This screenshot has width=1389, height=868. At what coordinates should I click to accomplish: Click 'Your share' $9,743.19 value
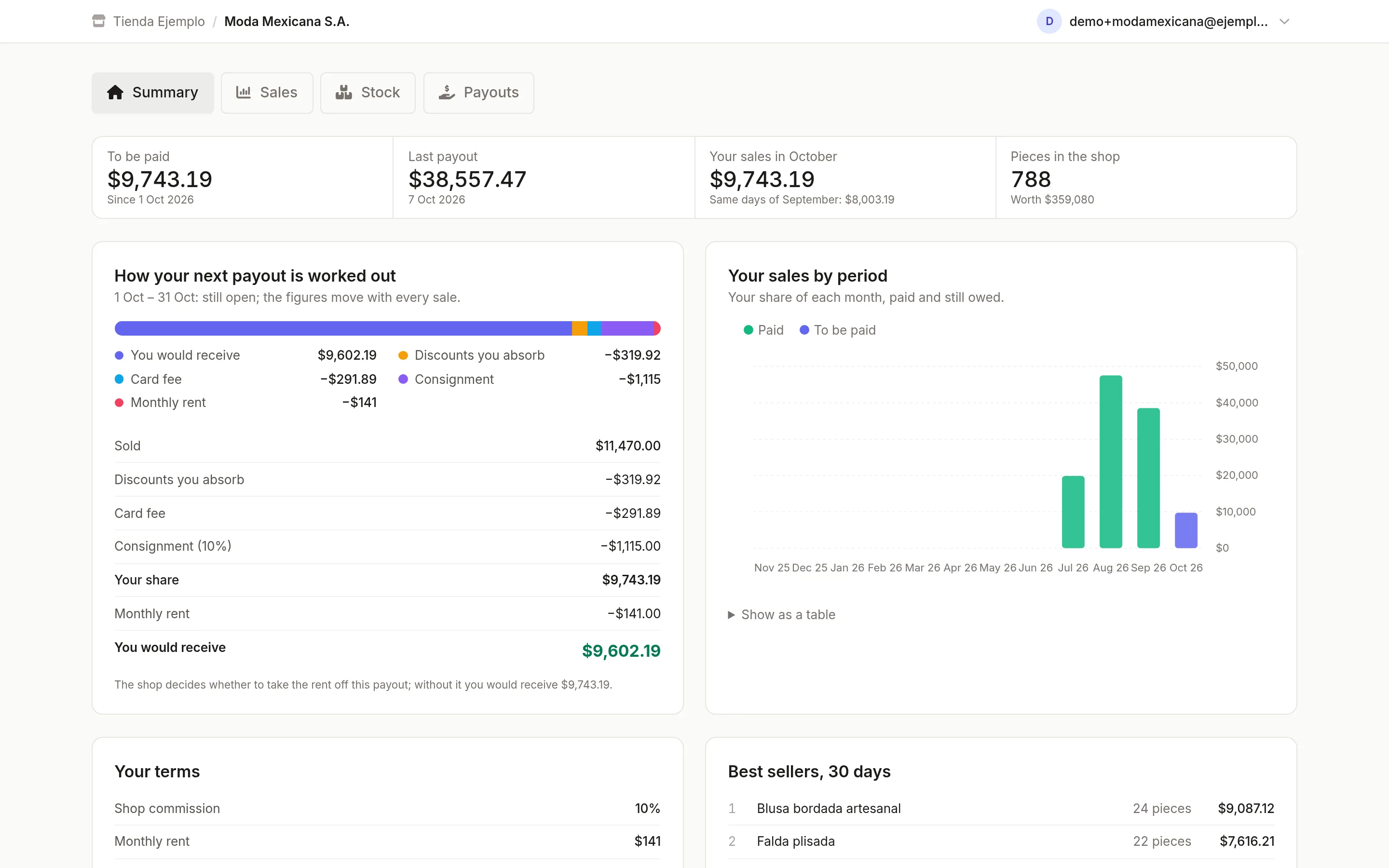[631, 580]
